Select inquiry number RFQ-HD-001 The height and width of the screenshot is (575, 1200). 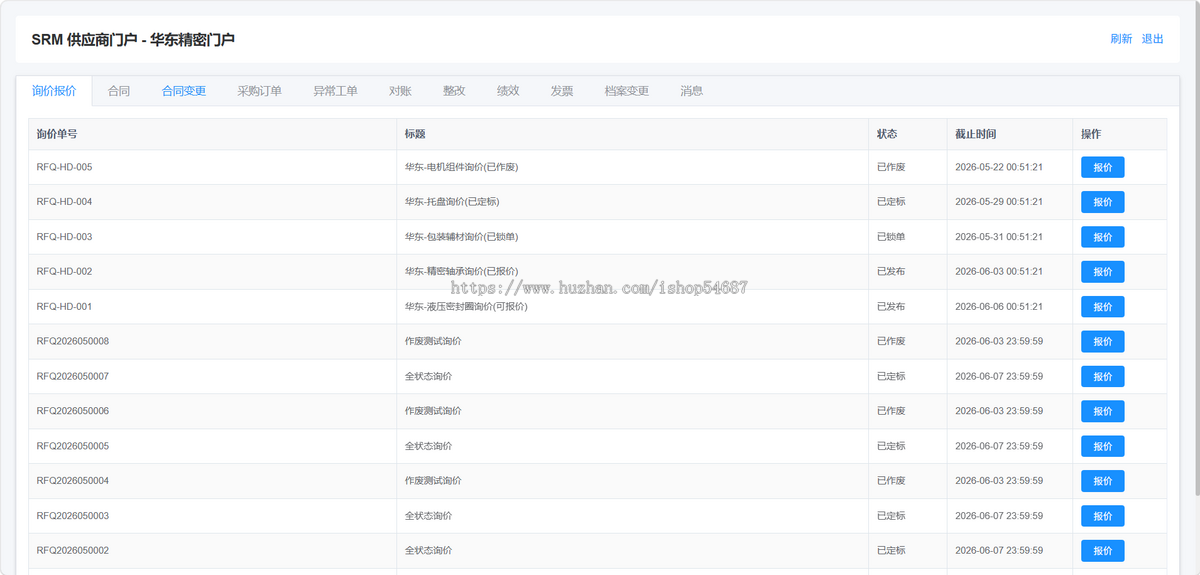click(64, 307)
